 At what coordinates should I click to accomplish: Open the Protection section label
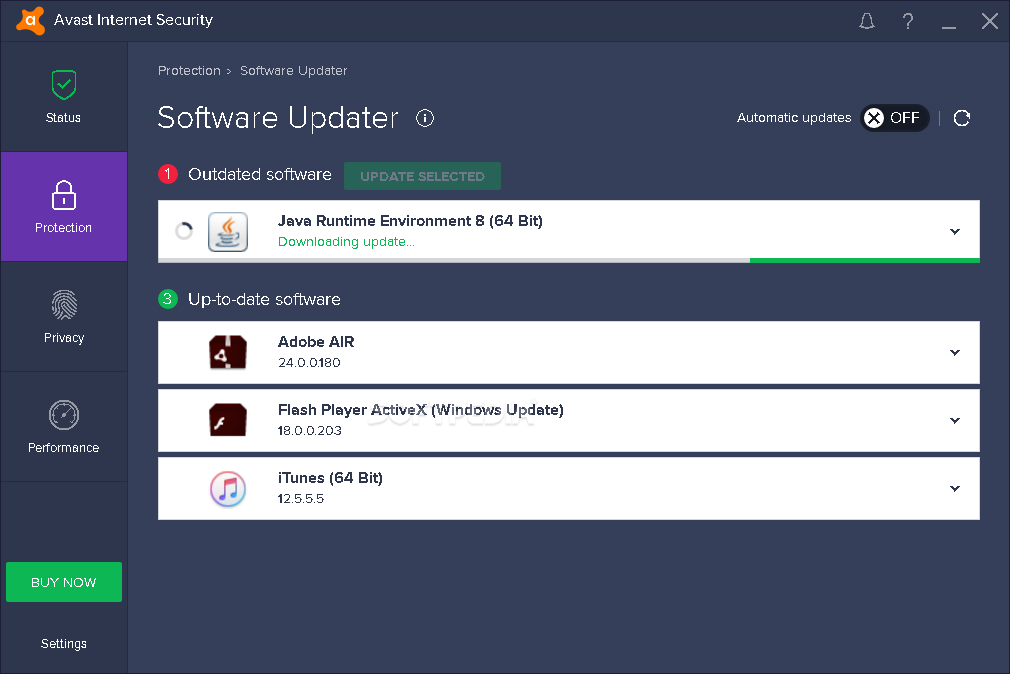coord(63,227)
